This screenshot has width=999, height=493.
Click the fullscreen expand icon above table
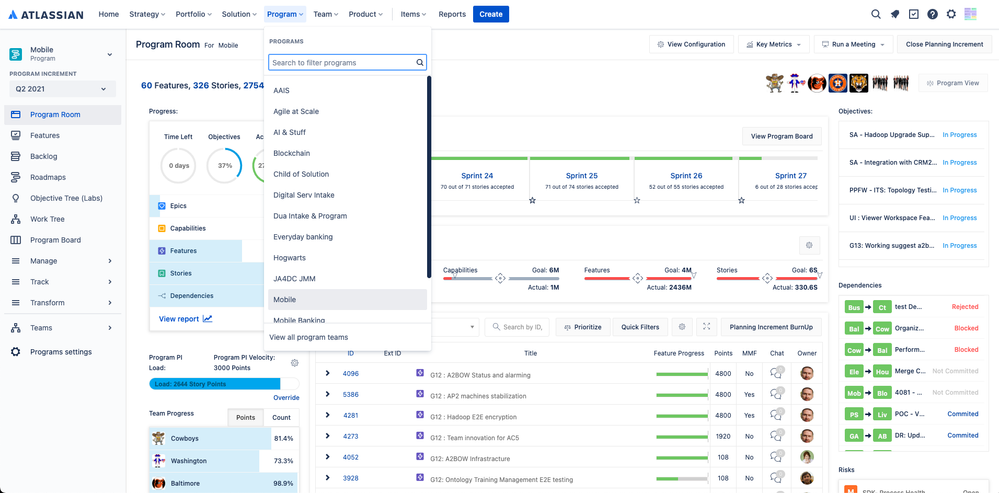(x=706, y=327)
